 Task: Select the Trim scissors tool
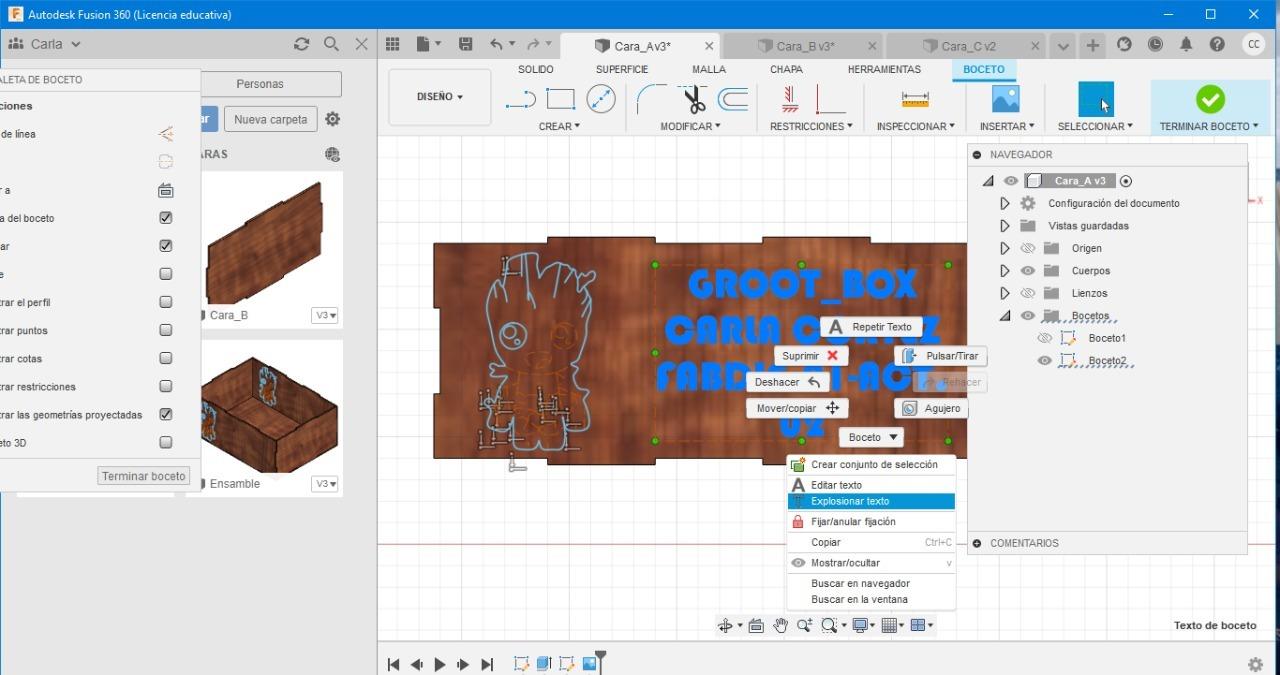(x=693, y=99)
